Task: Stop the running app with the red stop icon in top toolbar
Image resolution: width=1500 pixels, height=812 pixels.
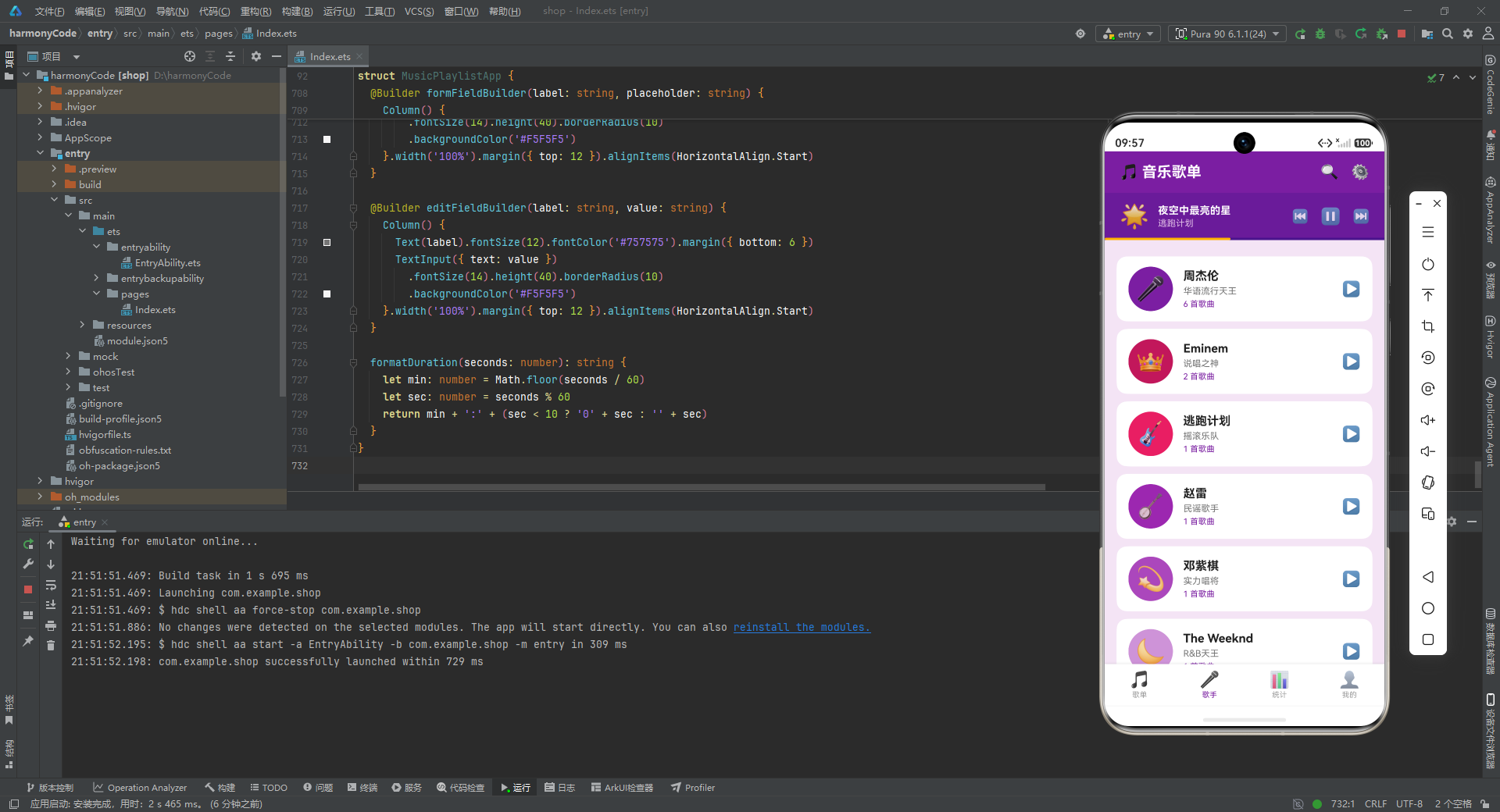Action: coord(1402,34)
